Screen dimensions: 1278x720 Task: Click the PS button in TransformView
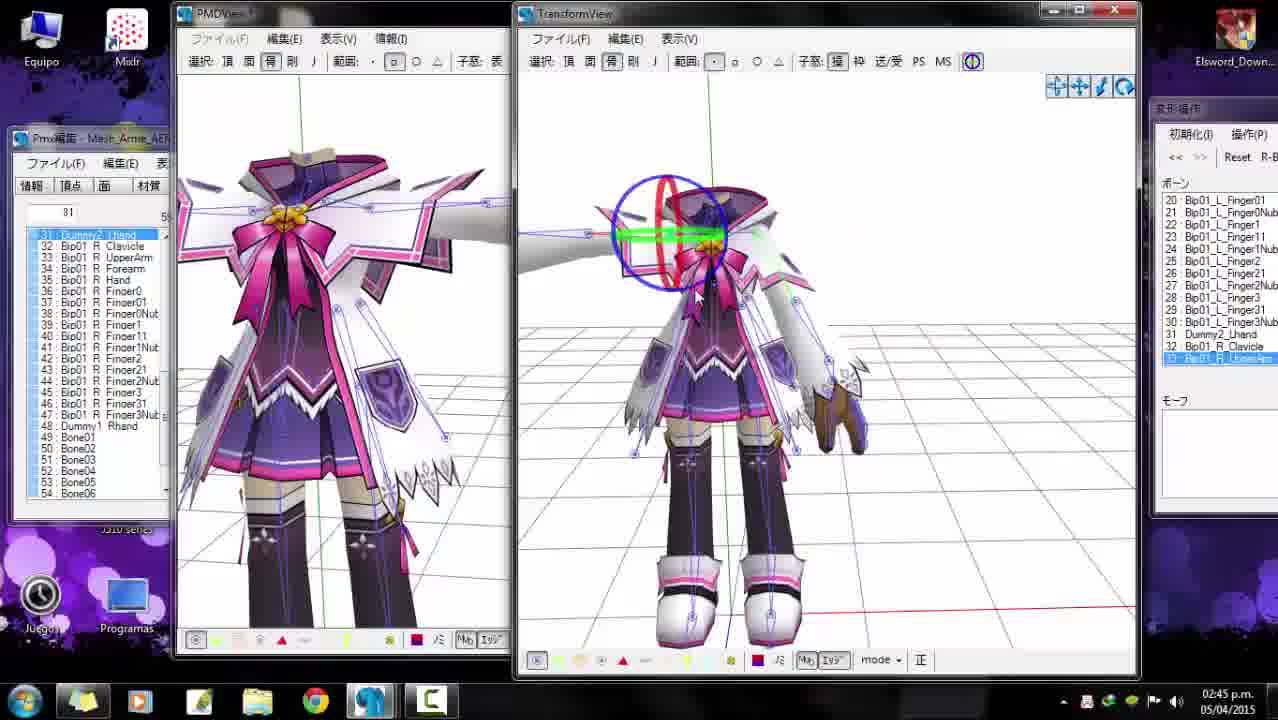[919, 62]
